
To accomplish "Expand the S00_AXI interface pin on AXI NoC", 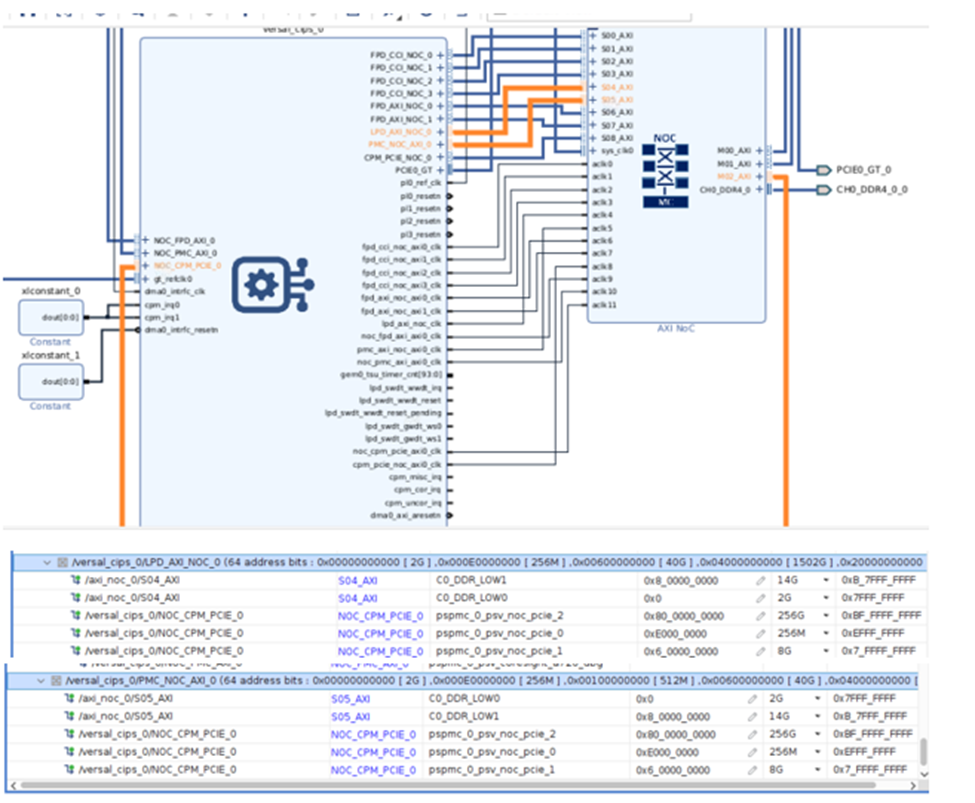I will click(x=594, y=35).
